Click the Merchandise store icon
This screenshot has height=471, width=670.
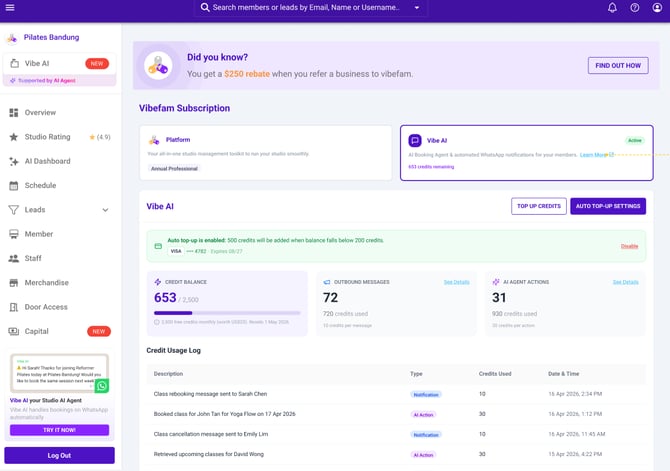14,283
